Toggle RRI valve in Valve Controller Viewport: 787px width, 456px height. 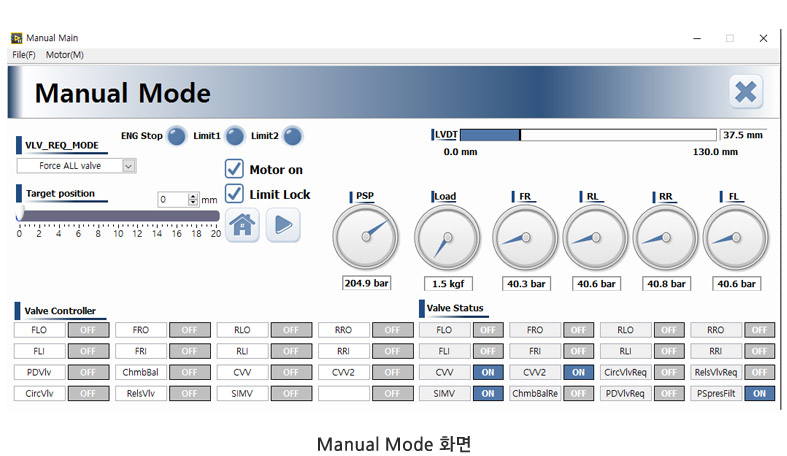pyautogui.click(x=392, y=351)
